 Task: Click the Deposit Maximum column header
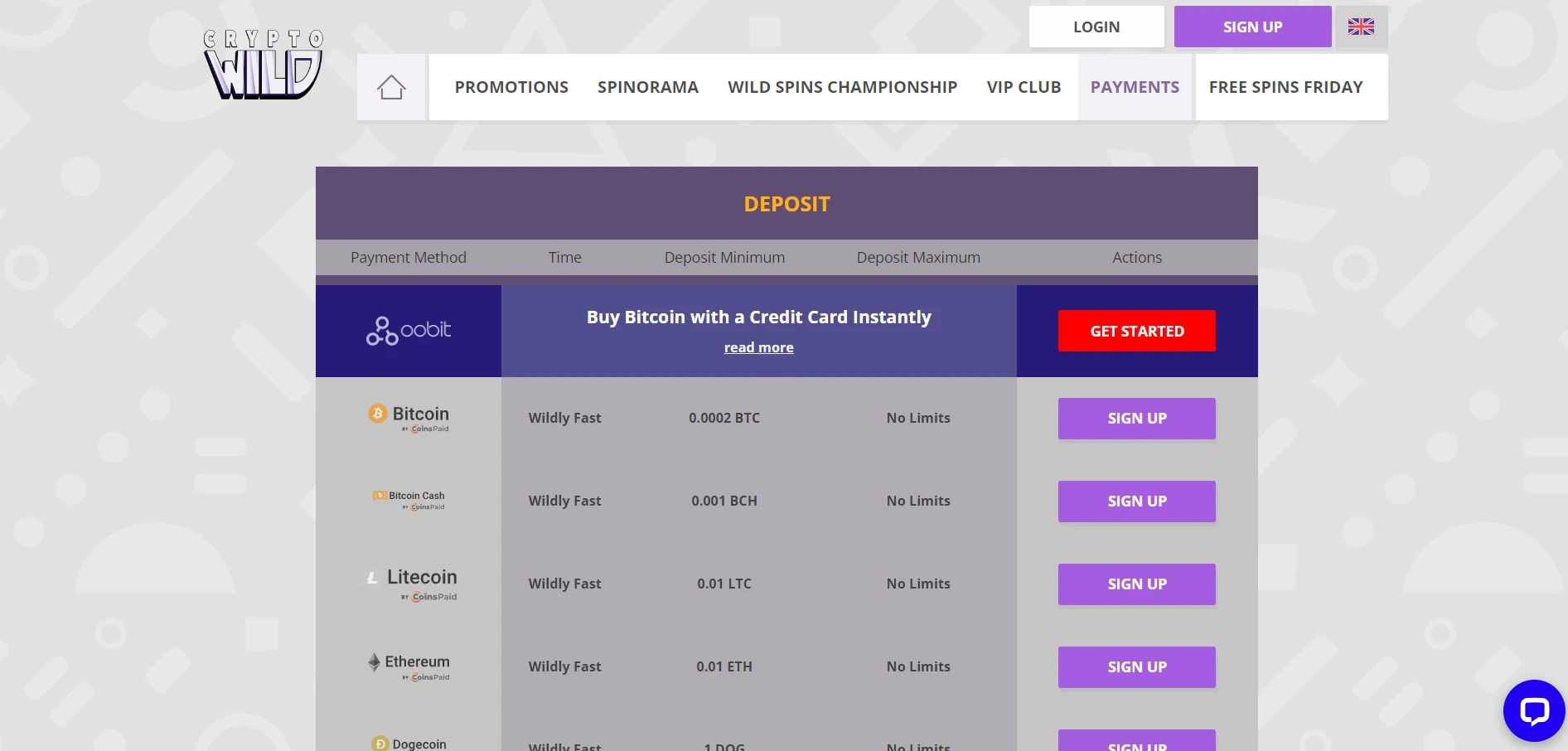(918, 258)
